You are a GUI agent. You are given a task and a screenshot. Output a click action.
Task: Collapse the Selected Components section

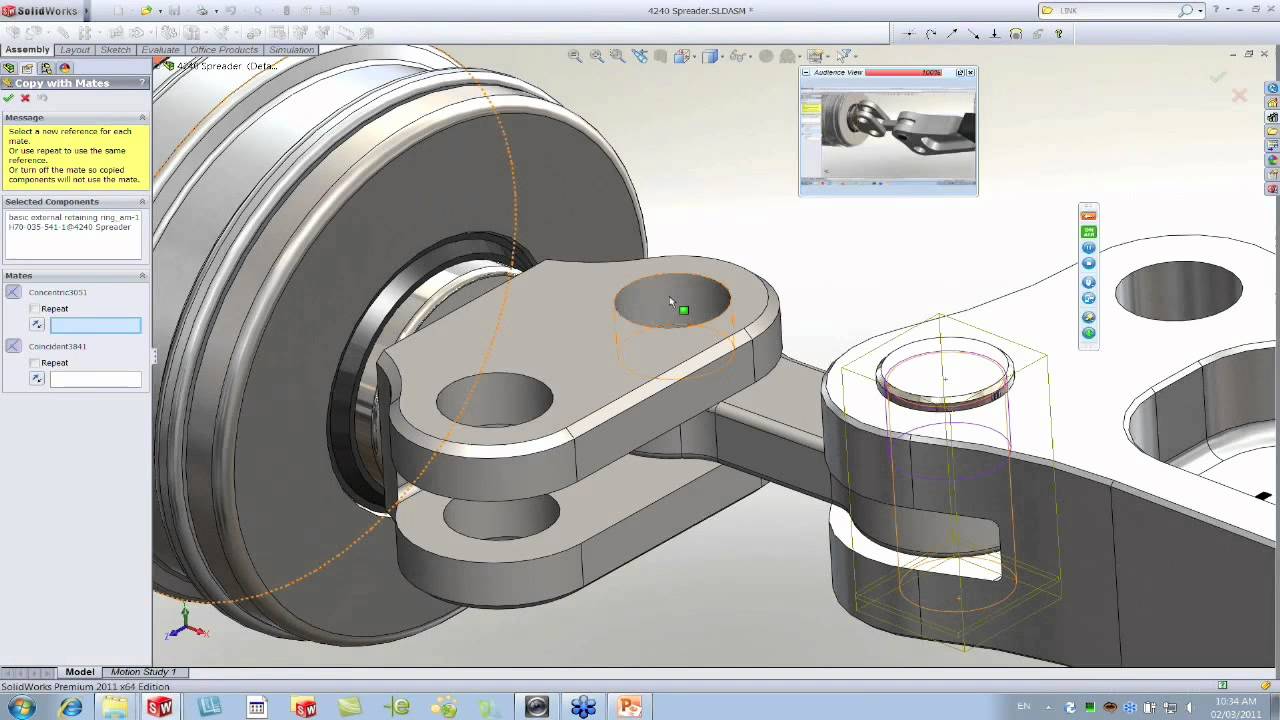pyautogui.click(x=142, y=202)
